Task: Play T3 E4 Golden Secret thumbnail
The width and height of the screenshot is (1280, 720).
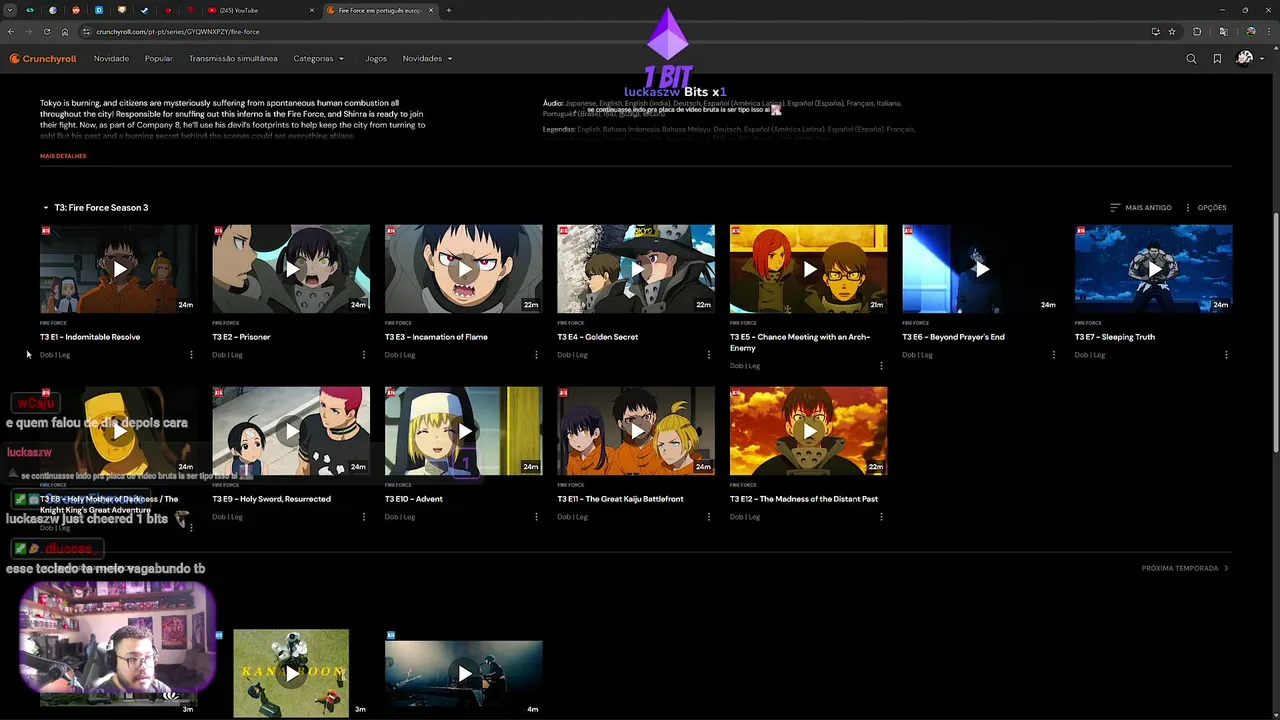Action: pyautogui.click(x=636, y=269)
